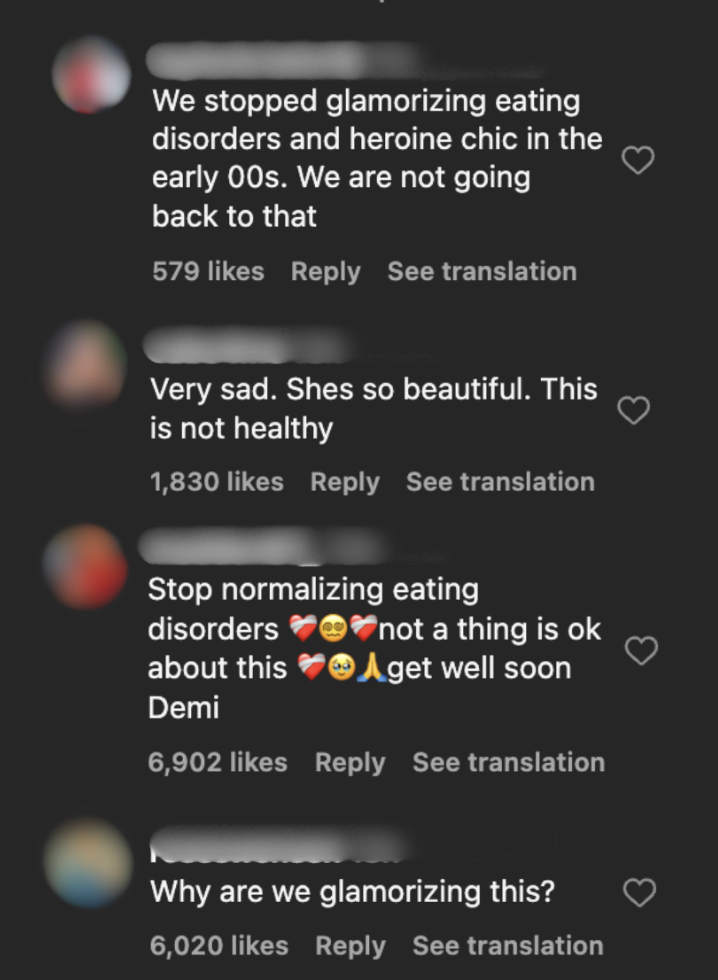Like the "Very sad. Shes so beautiful" comment
Screen dimensions: 718x980
click(x=634, y=410)
